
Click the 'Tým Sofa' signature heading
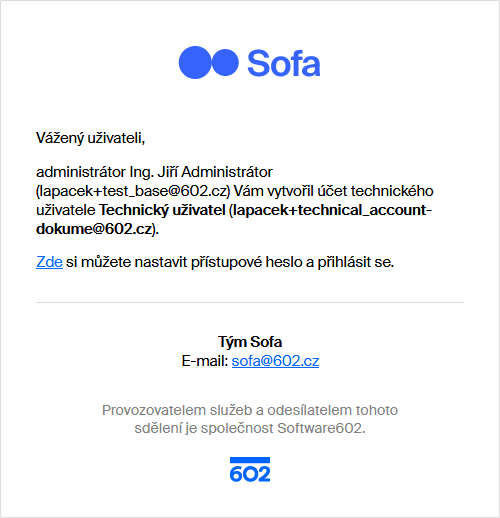pyautogui.click(x=250, y=342)
